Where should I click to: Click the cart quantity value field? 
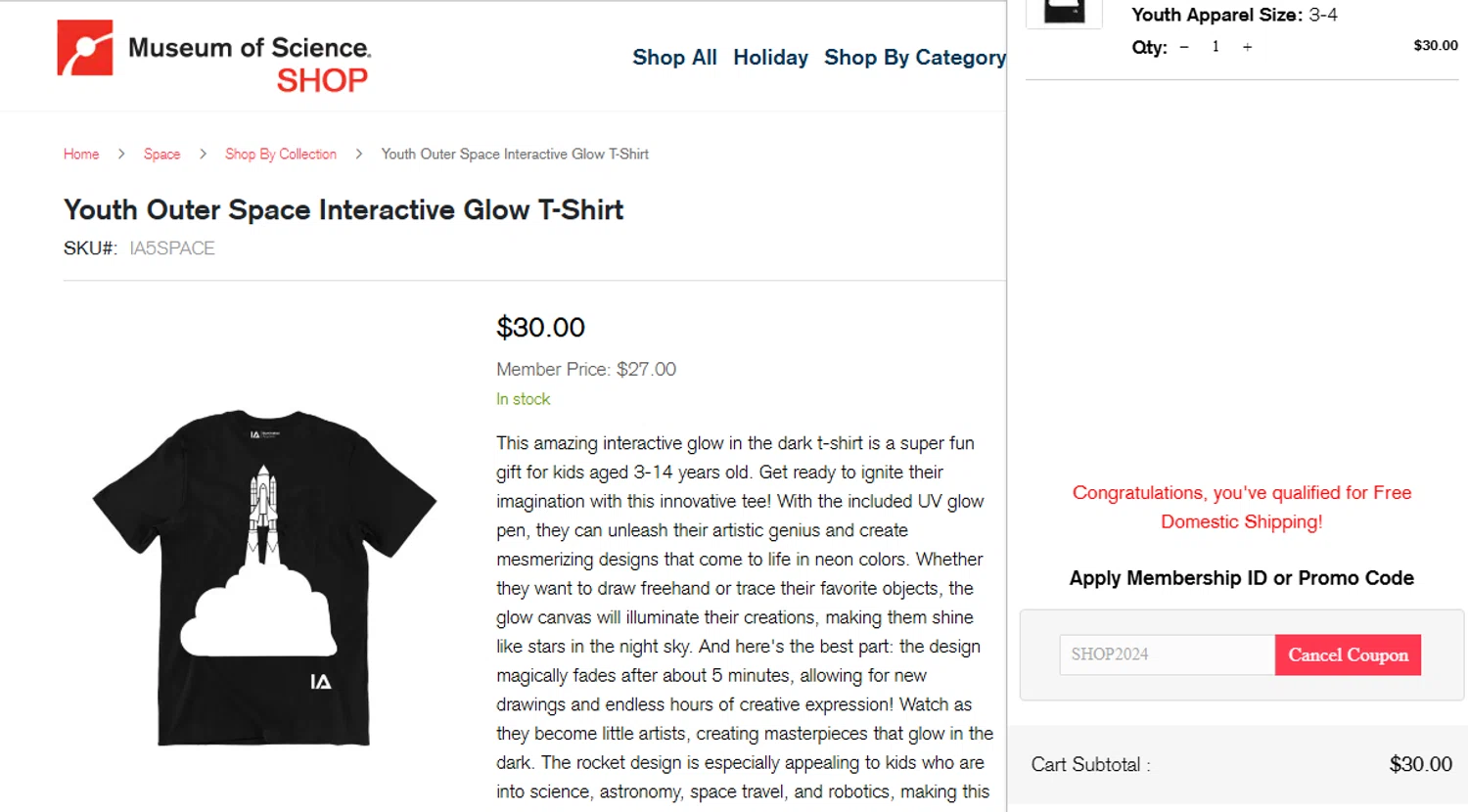point(1216,47)
